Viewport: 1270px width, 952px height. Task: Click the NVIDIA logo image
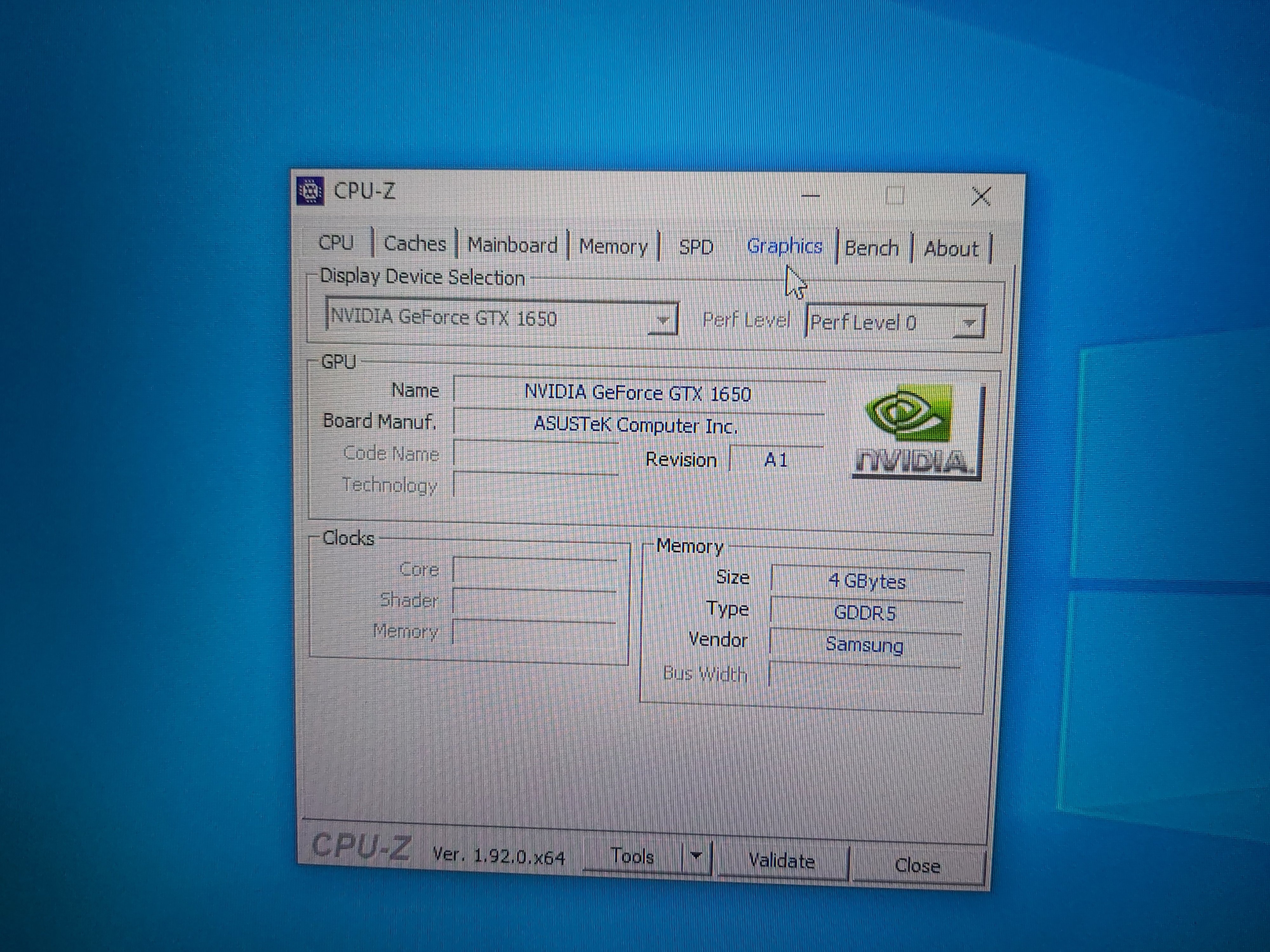tap(917, 432)
